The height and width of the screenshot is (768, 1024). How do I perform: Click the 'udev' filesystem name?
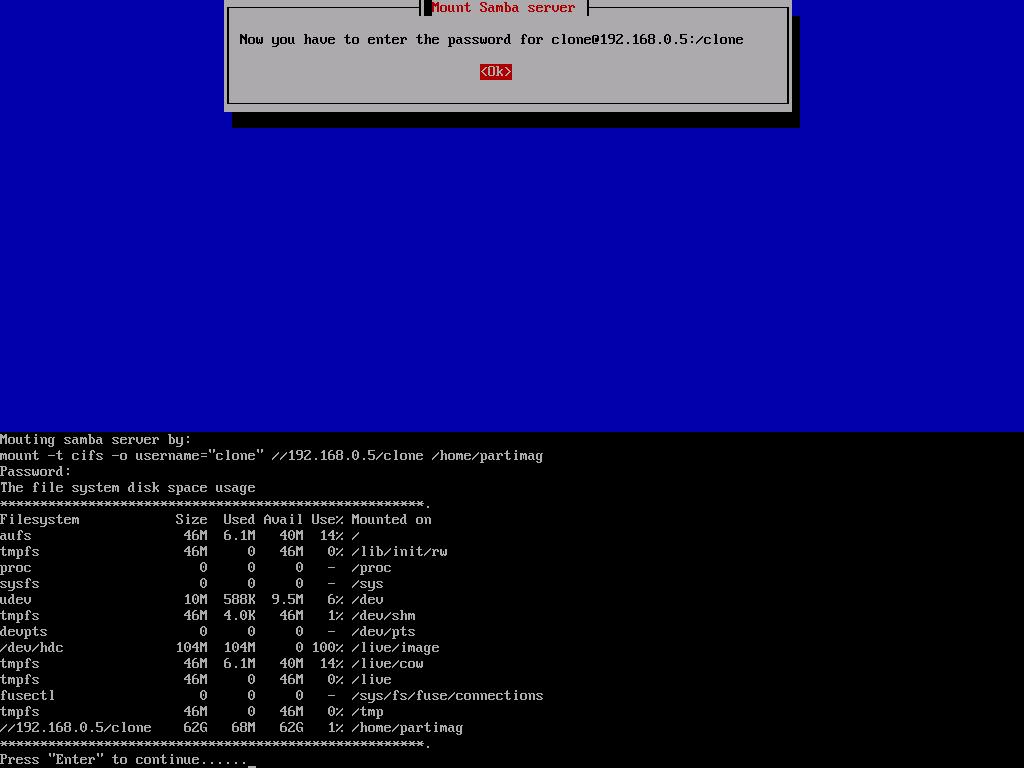[x=16, y=600]
